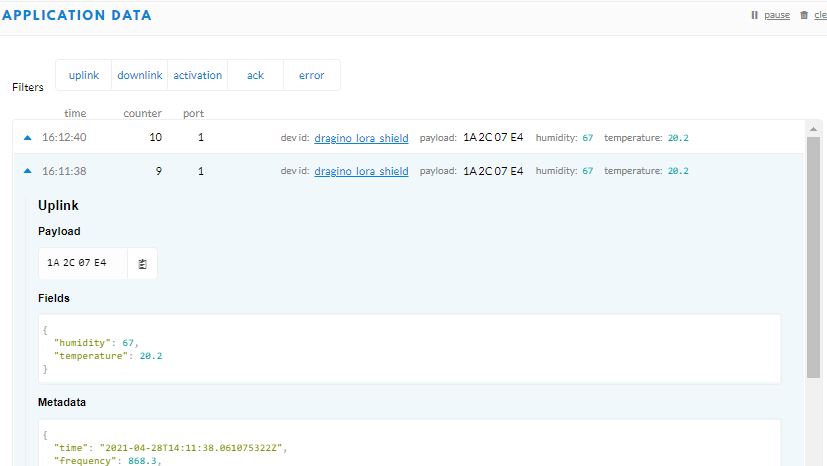
Task: Click the pause icon in the header
Action: pos(754,15)
